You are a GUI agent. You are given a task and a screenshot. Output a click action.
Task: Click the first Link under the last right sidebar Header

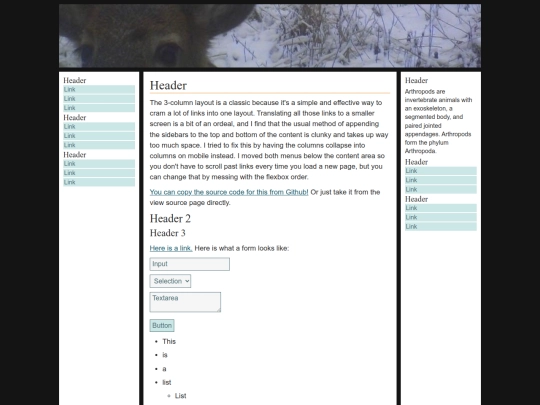(441, 208)
